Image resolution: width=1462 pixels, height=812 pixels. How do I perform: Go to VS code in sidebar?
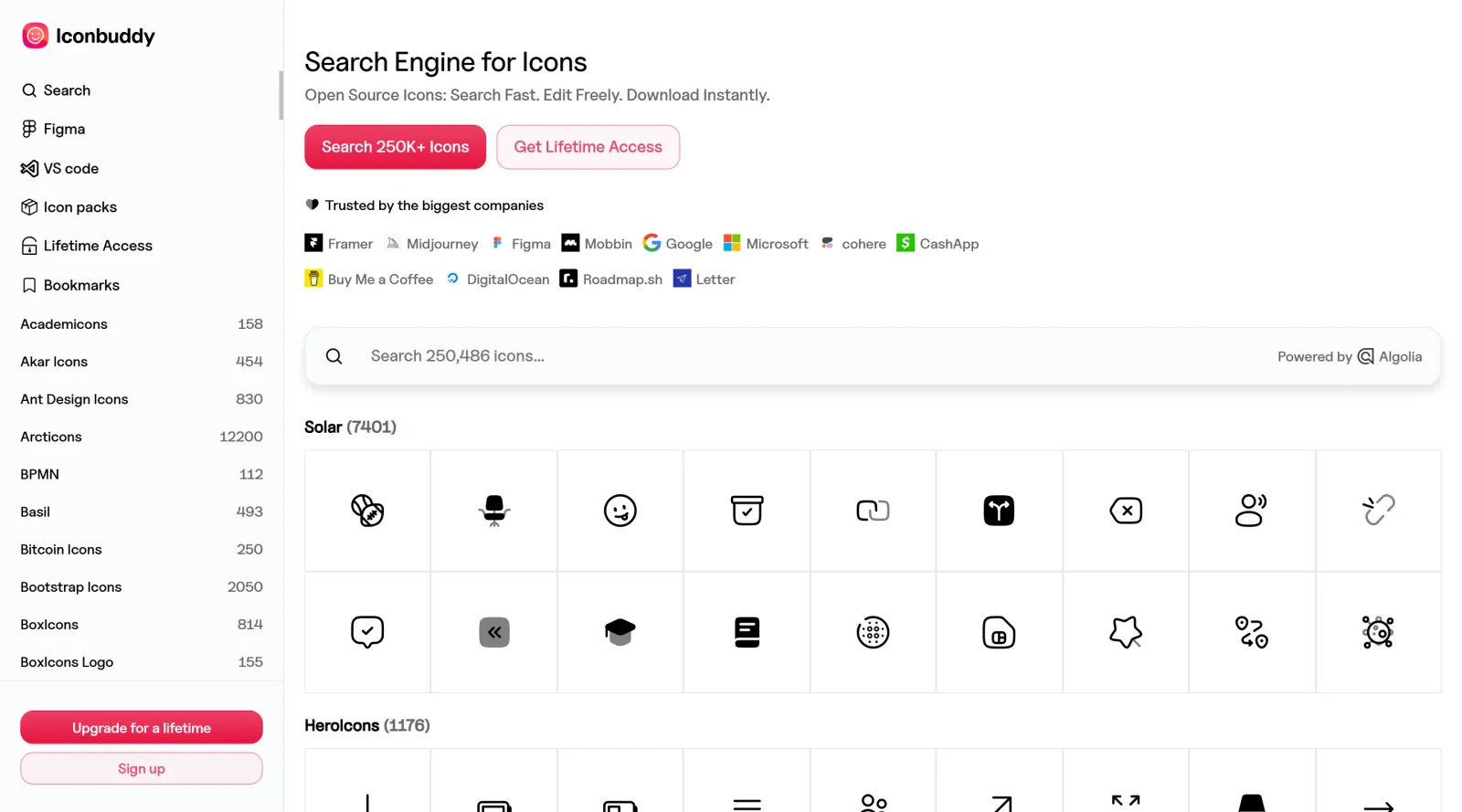[x=59, y=168]
